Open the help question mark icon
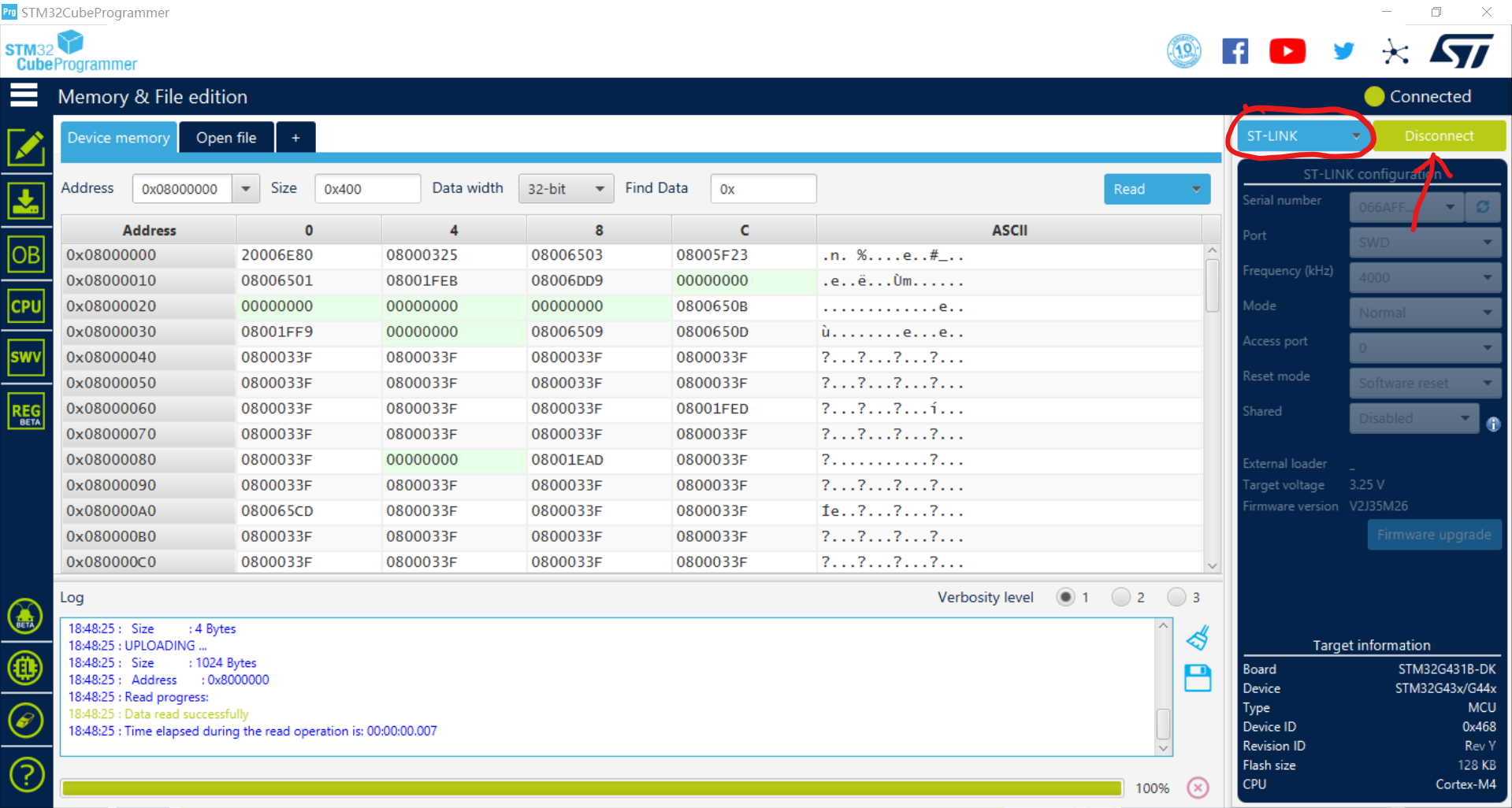 (x=26, y=774)
